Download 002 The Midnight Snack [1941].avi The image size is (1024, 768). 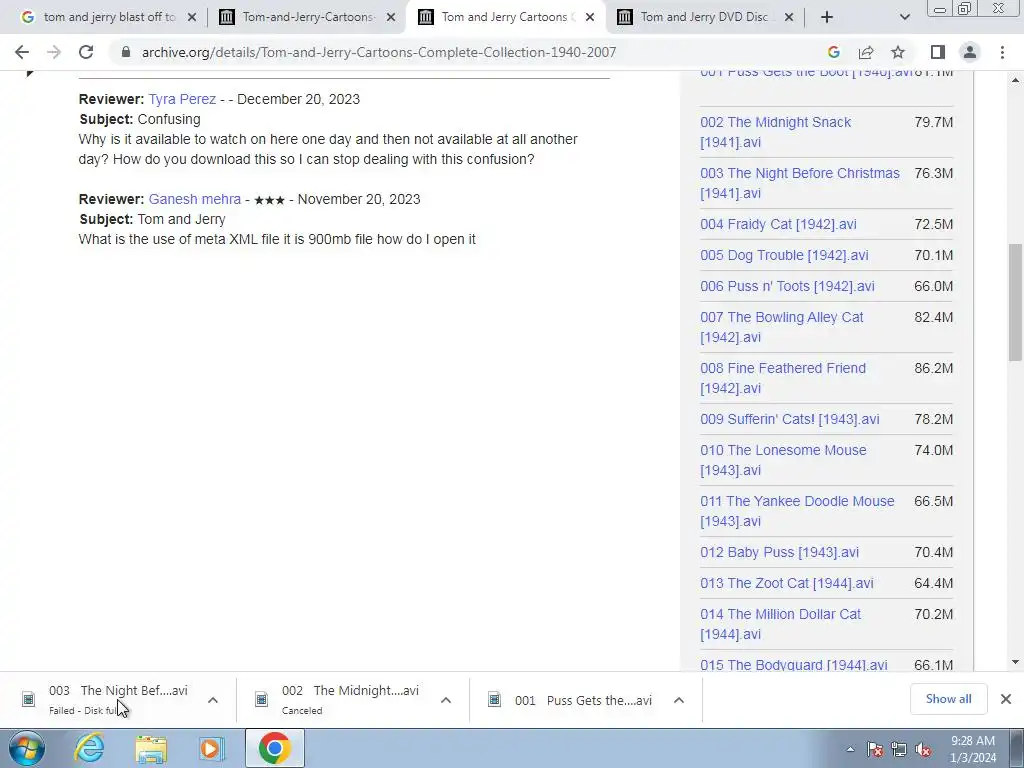pos(776,132)
